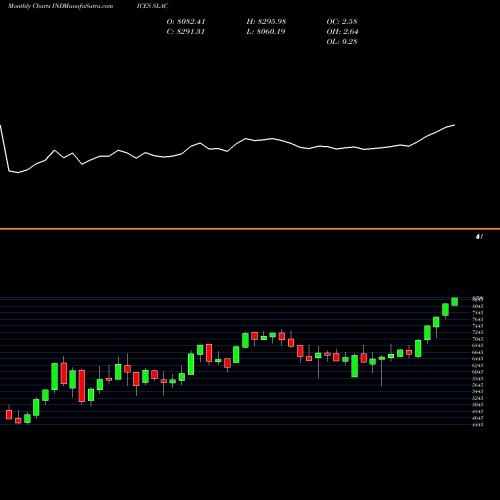Click the 'OH: 2.64' reading
The height and width of the screenshot is (500, 500).
(342, 32)
